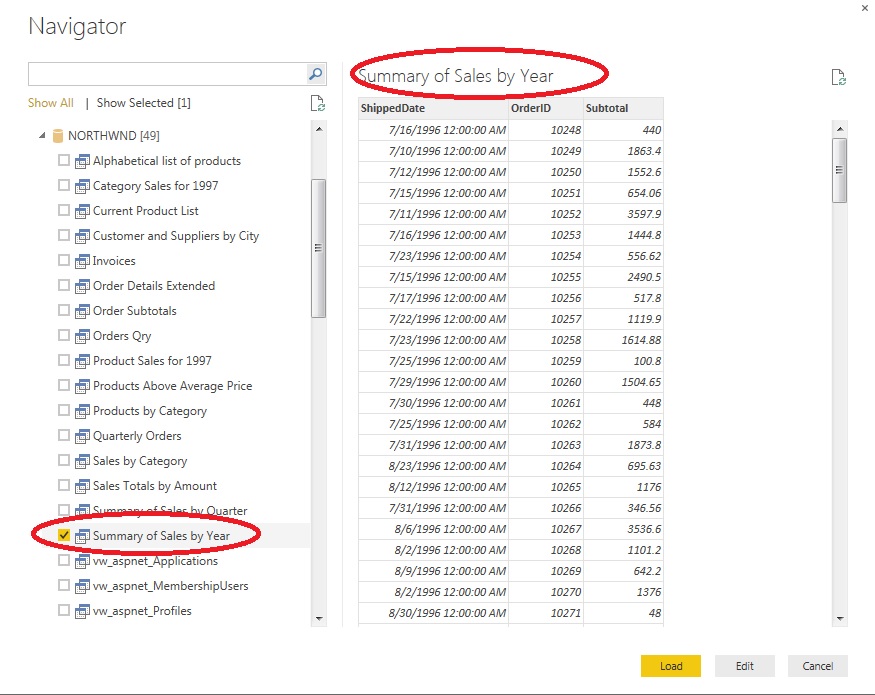
Task: Click the preview refresh icon at top right
Action: coord(839,78)
